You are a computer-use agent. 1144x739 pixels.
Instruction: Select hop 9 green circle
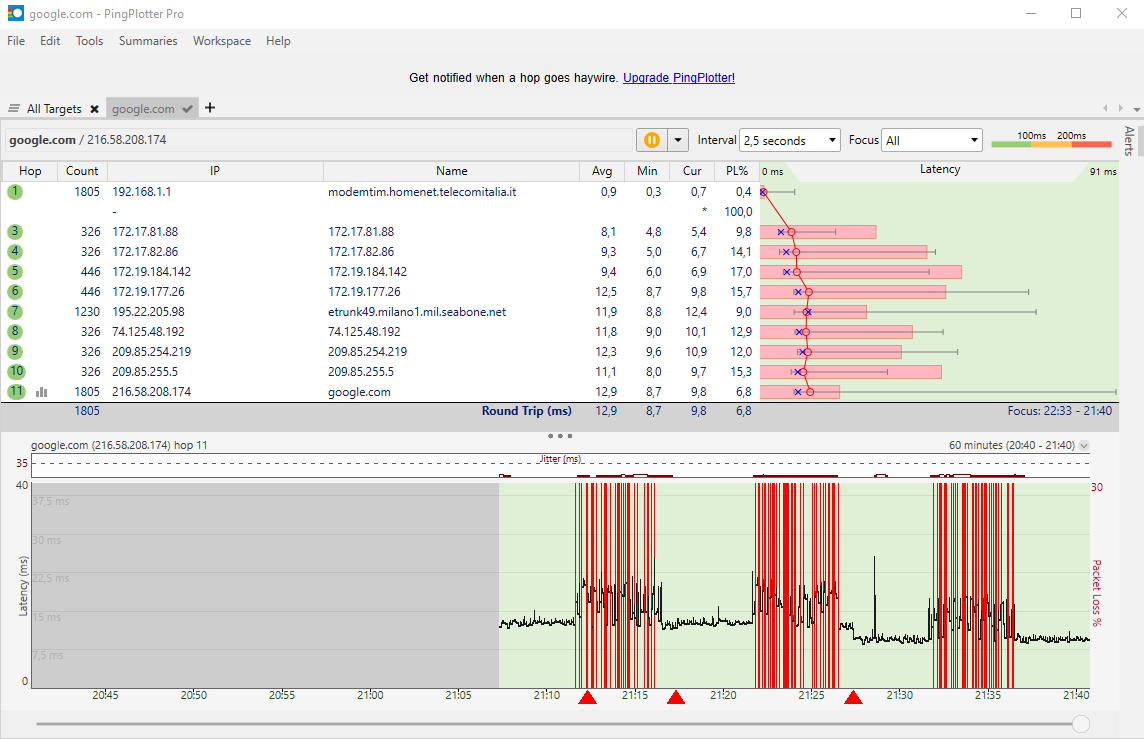15,352
